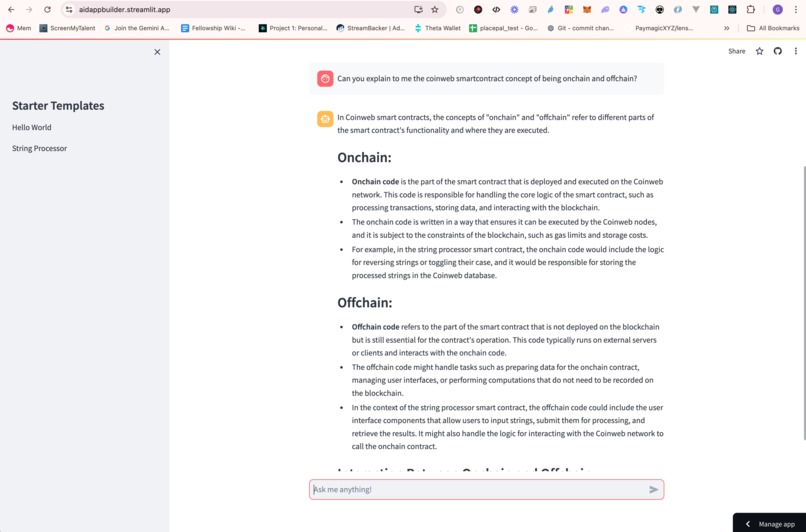Open the placepal_test Google Sheets bookmark
This screenshot has width=806, height=532.
pos(503,28)
